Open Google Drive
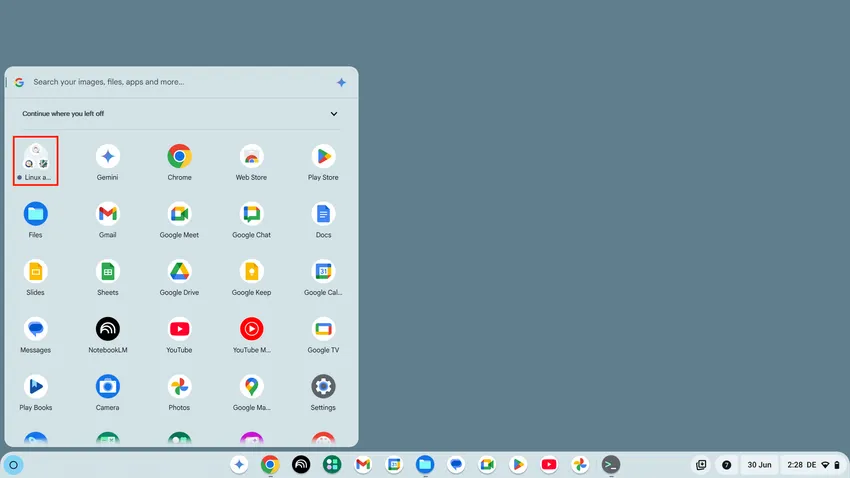The height and width of the screenshot is (478, 850). 179,276
